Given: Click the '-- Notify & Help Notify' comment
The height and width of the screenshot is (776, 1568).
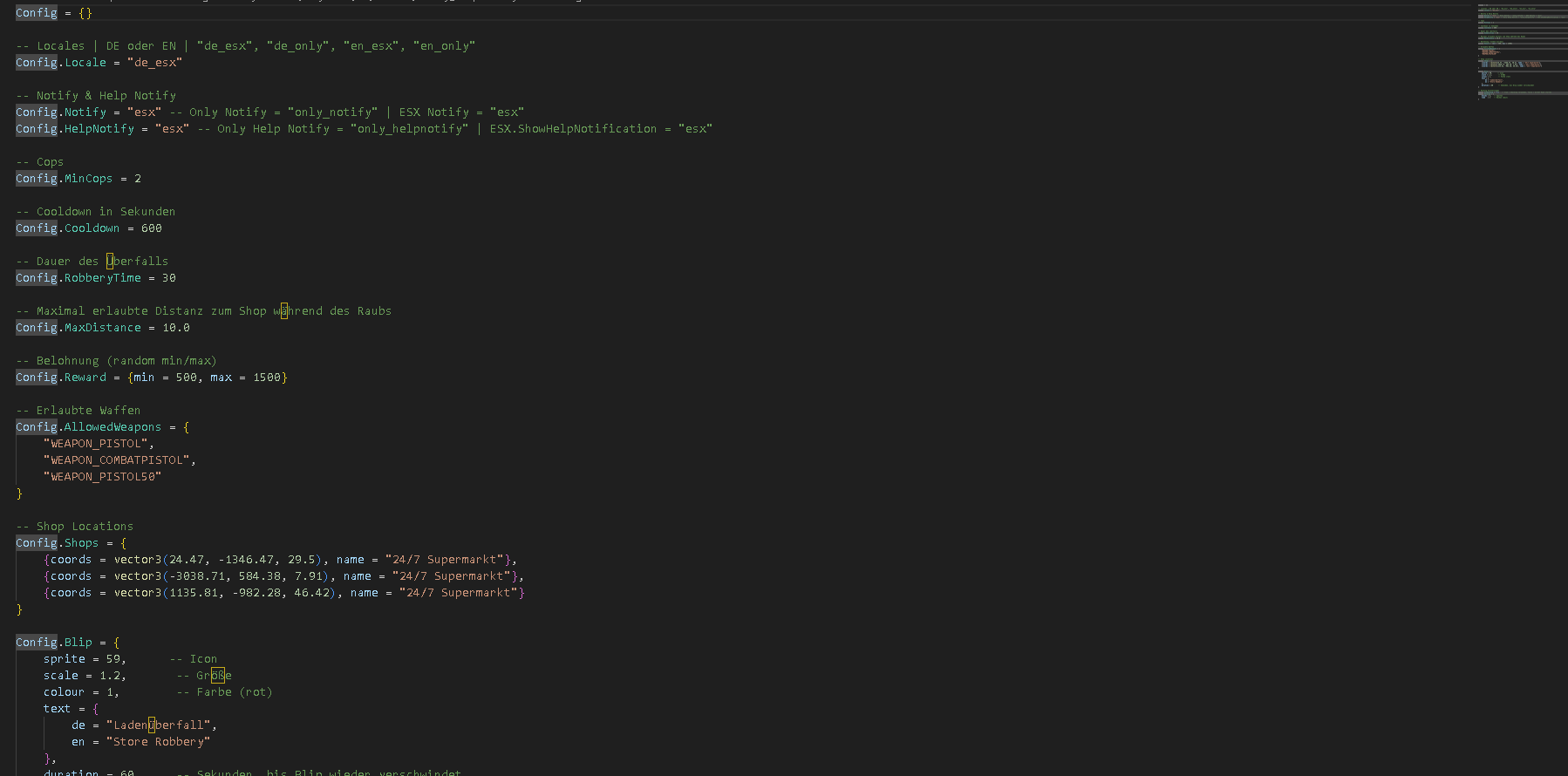Looking at the screenshot, I should click(96, 96).
